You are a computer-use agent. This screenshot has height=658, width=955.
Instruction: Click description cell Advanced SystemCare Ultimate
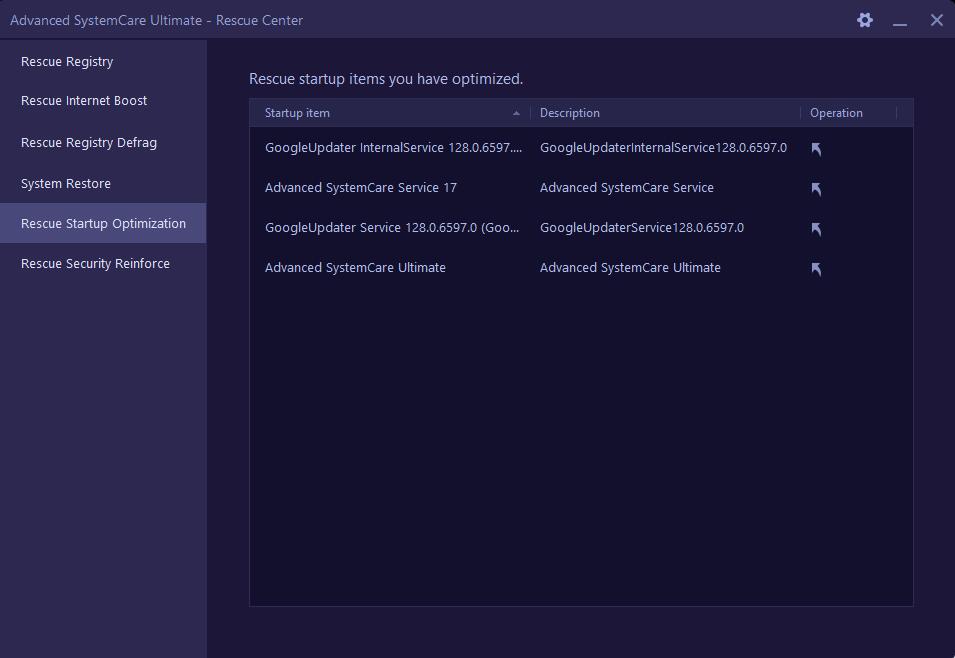click(630, 267)
